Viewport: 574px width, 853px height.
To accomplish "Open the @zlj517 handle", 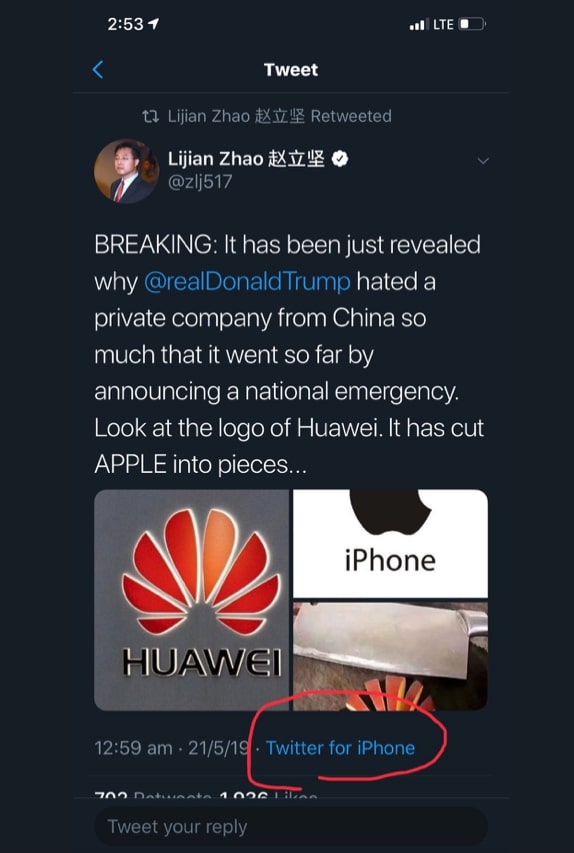I will tap(200, 182).
